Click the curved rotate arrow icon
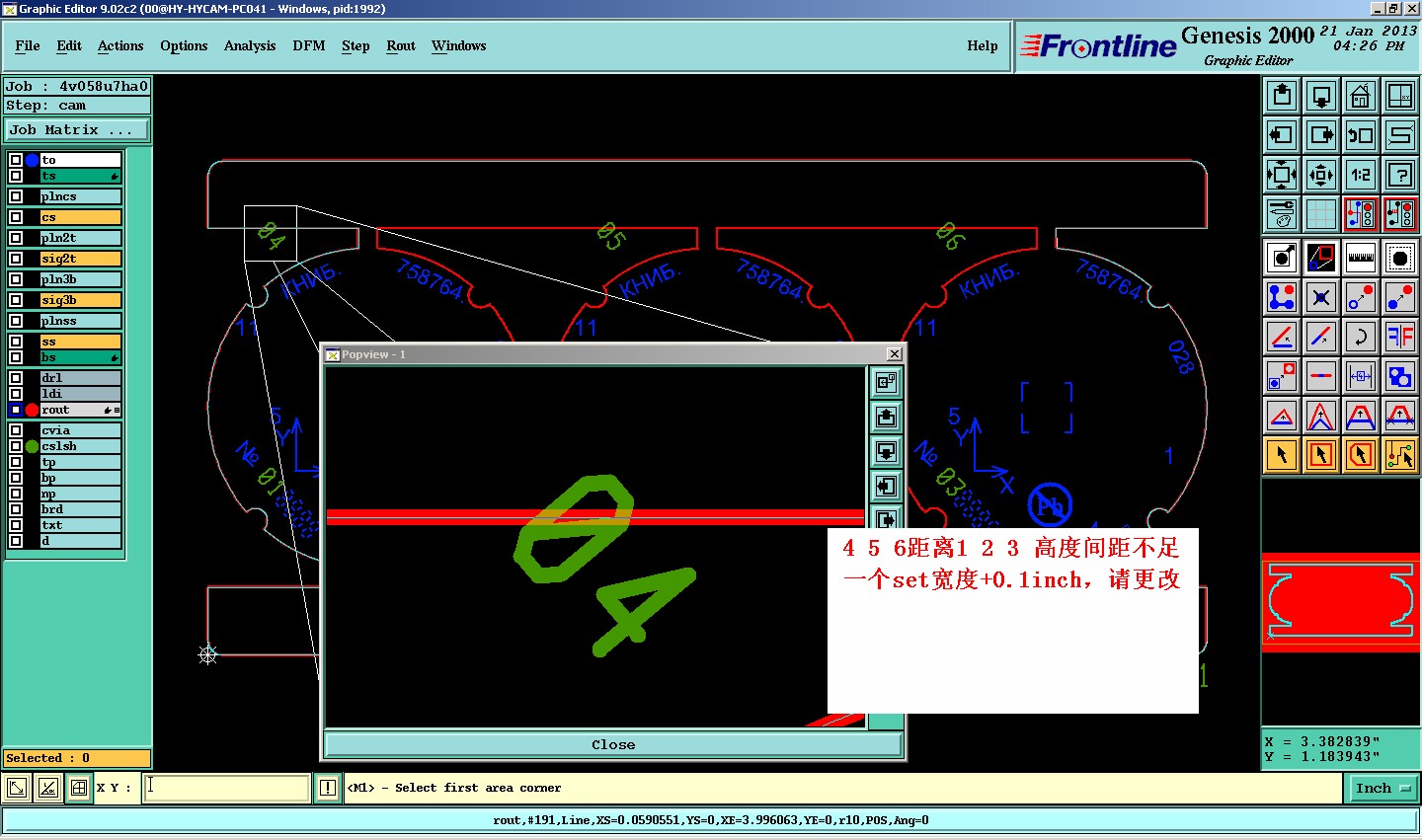The width and height of the screenshot is (1422, 840). pyautogui.click(x=1361, y=337)
